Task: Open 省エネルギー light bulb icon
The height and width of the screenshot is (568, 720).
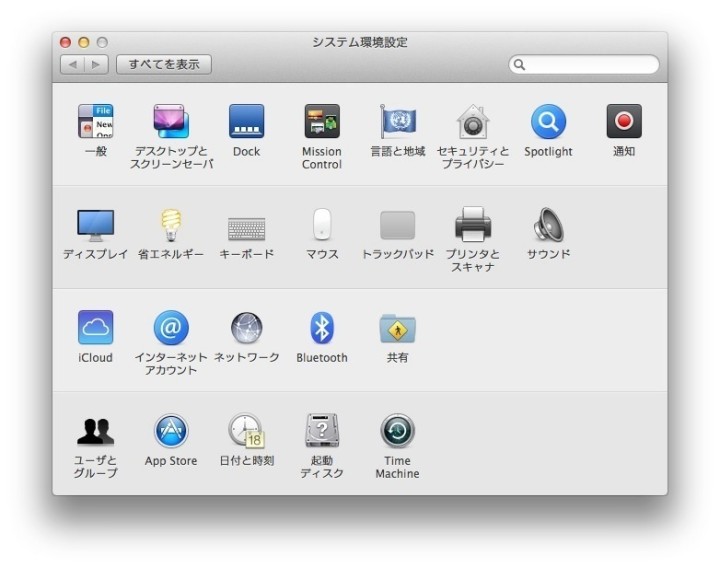Action: point(171,225)
